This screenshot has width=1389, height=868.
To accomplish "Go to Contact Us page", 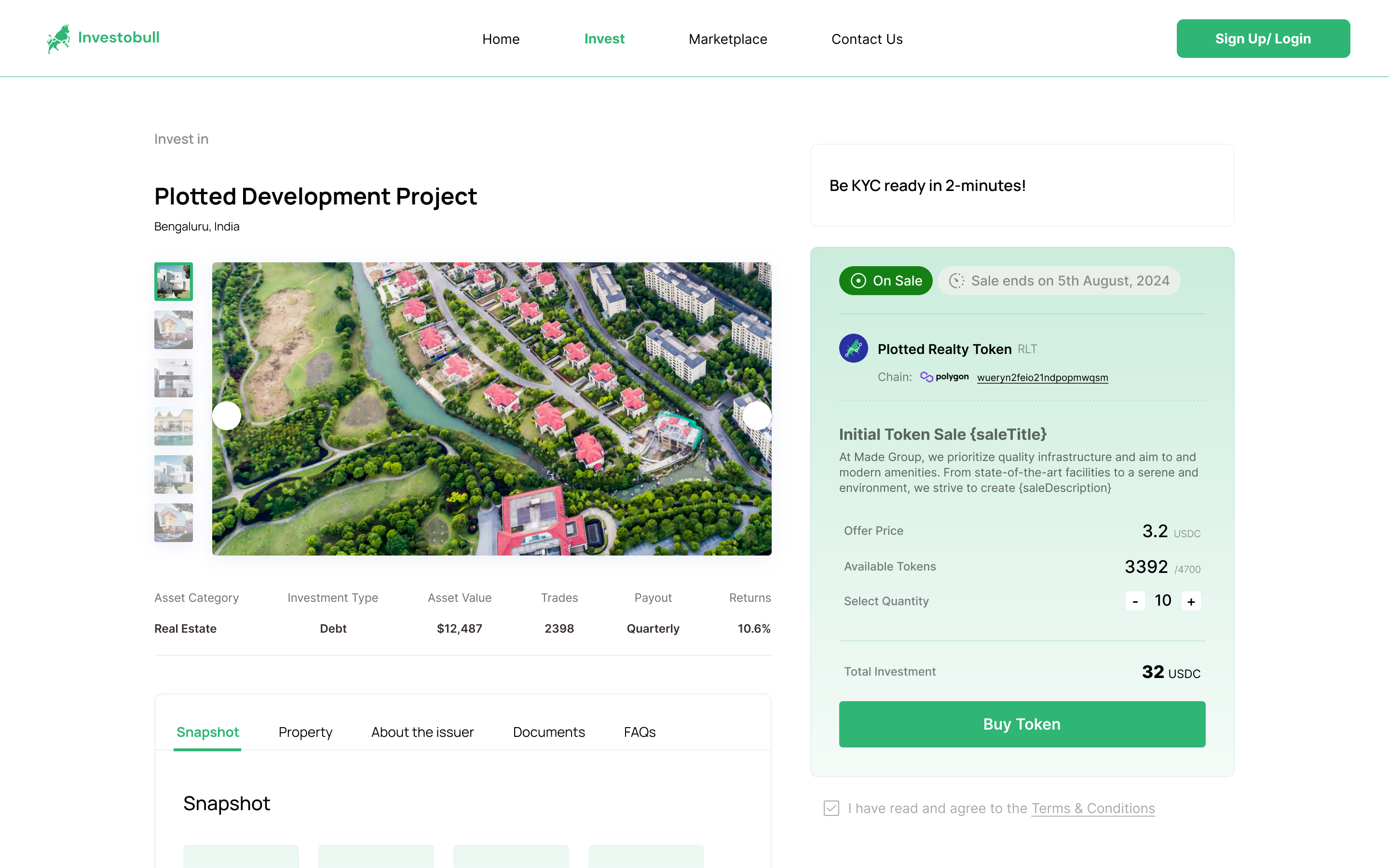I will pos(867,39).
